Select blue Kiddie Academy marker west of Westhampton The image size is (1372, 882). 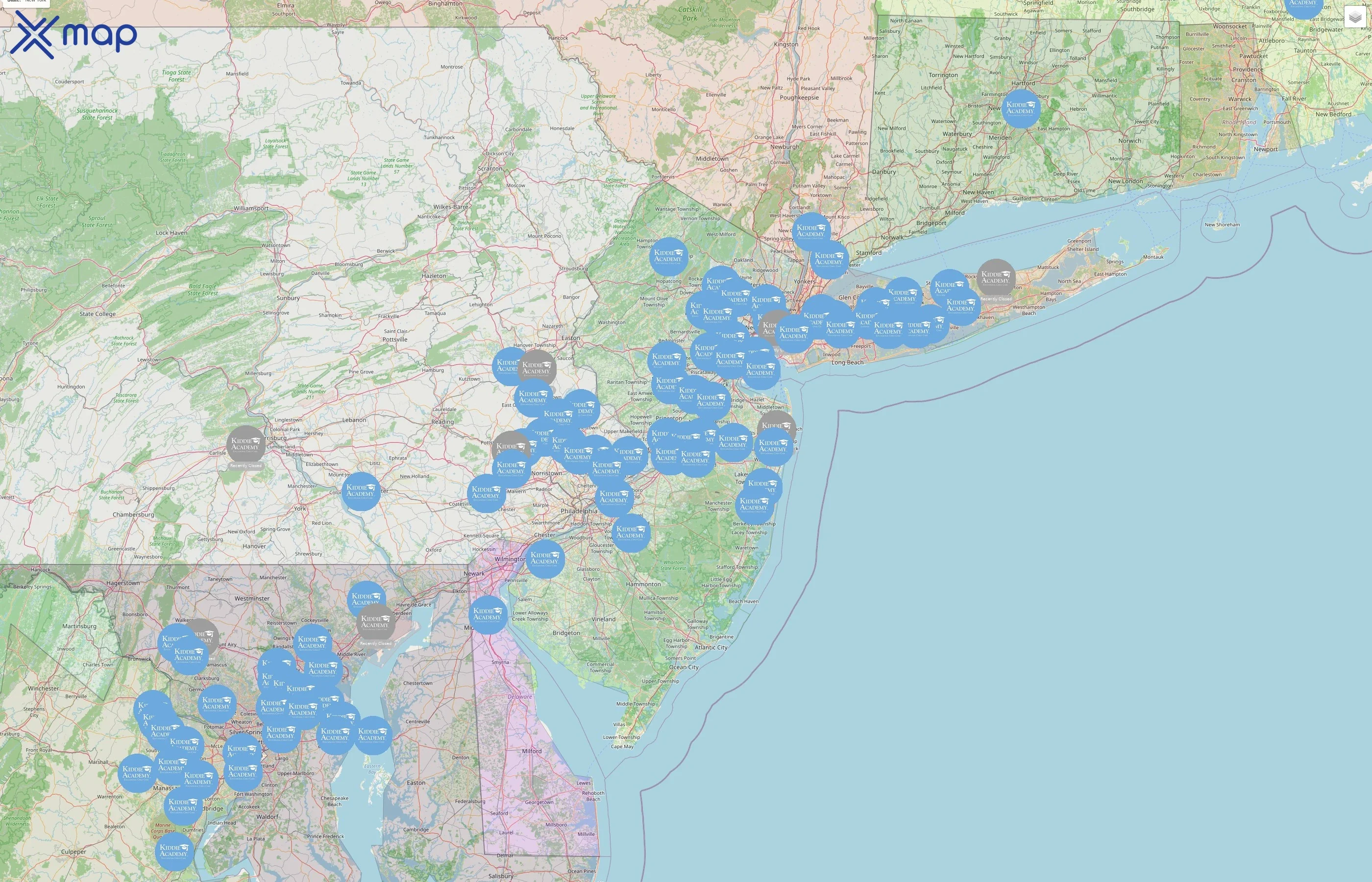click(x=961, y=305)
